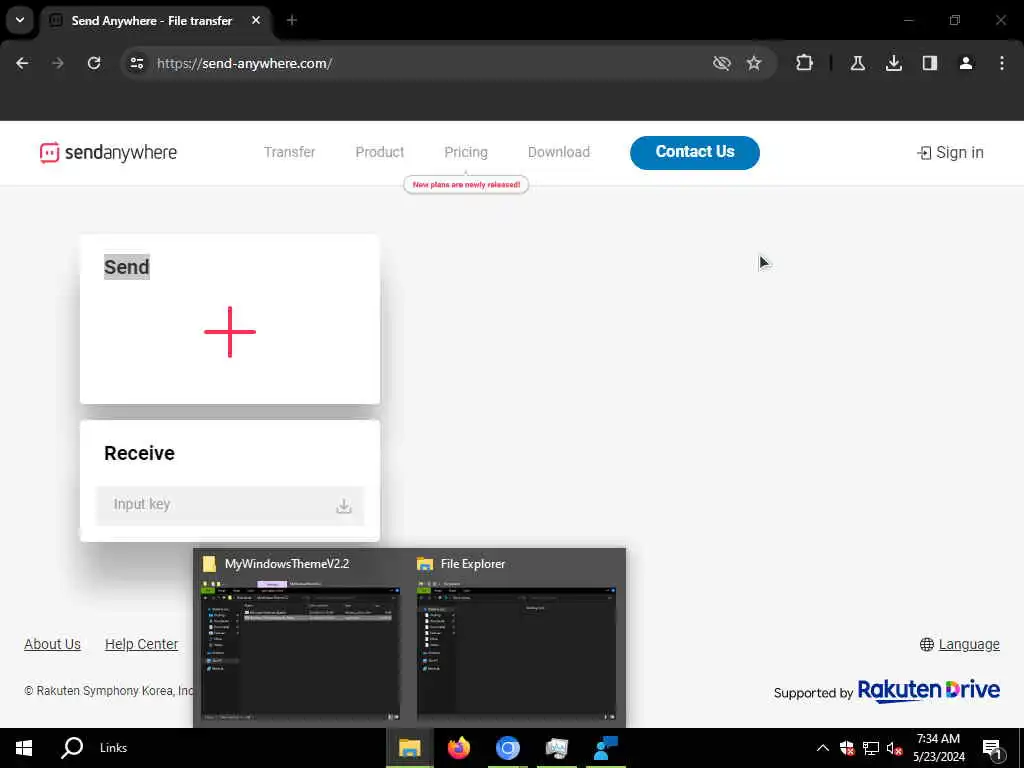
Task: Open the clock showing 7:34 AM
Action: tap(938, 748)
